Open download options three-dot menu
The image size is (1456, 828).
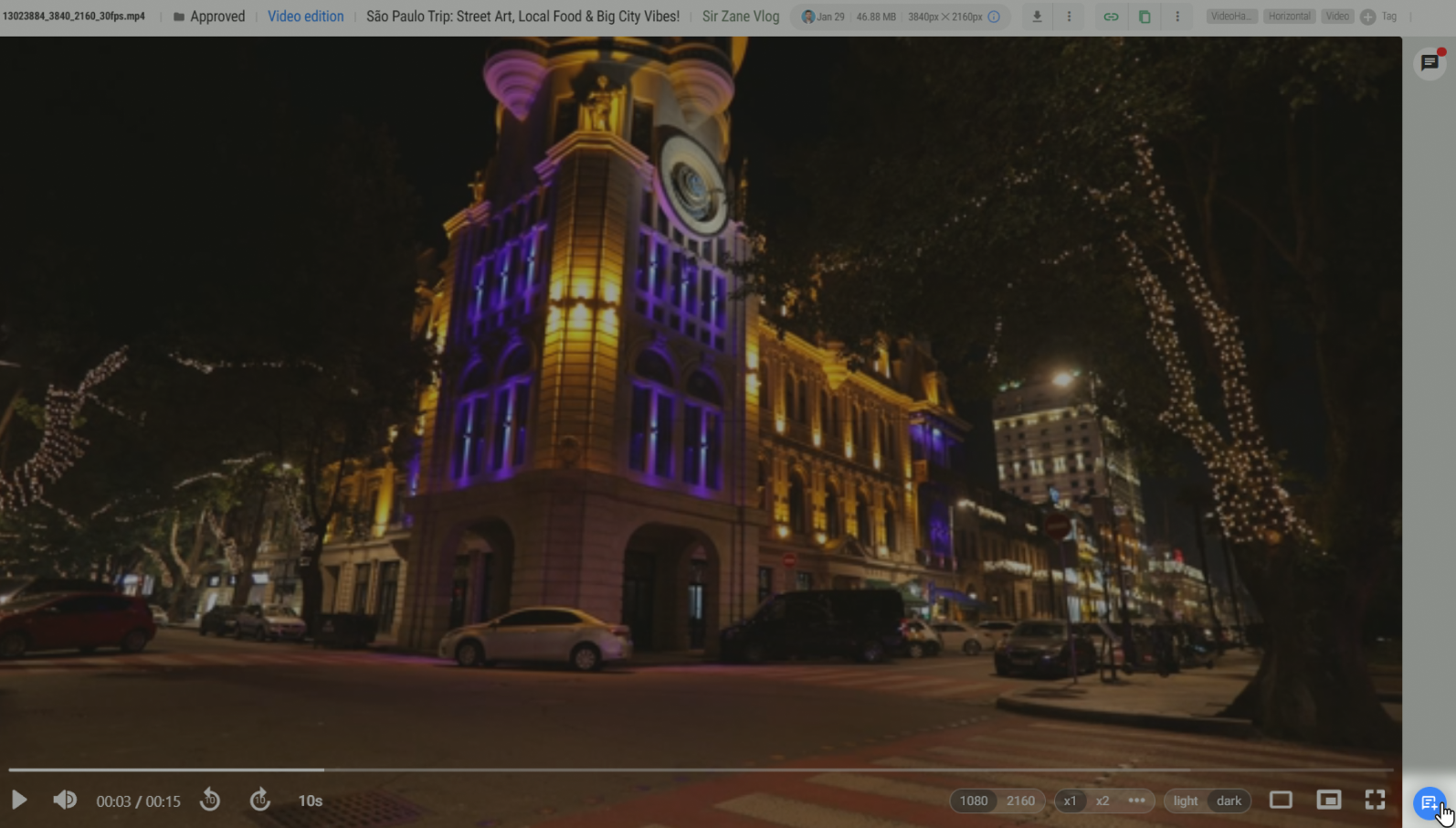click(x=1069, y=16)
